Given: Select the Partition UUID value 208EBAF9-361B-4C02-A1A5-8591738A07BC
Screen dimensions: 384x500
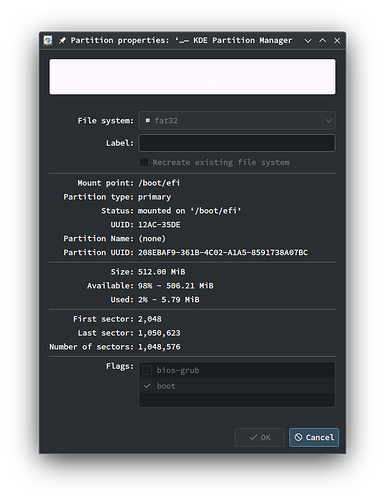Looking at the screenshot, I should [x=223, y=253].
